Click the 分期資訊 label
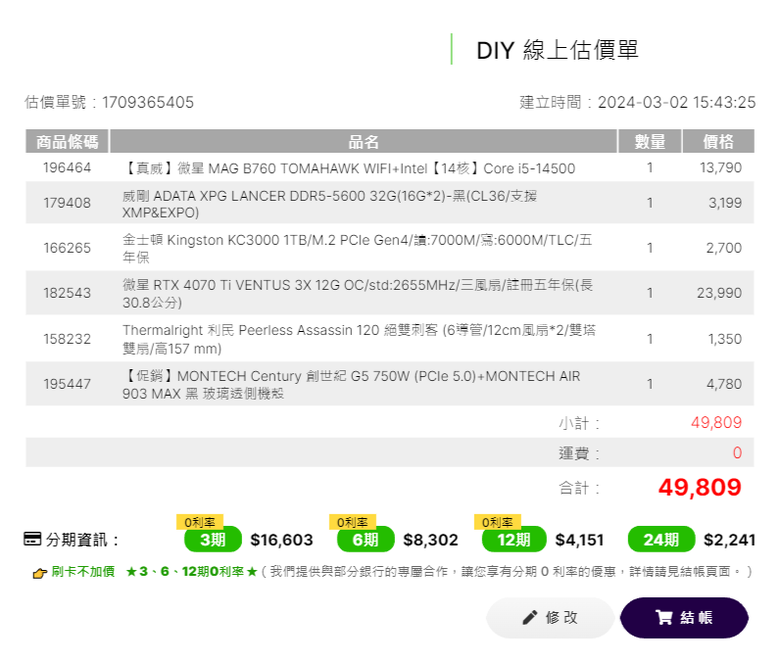The height and width of the screenshot is (662, 780). tap(82, 540)
